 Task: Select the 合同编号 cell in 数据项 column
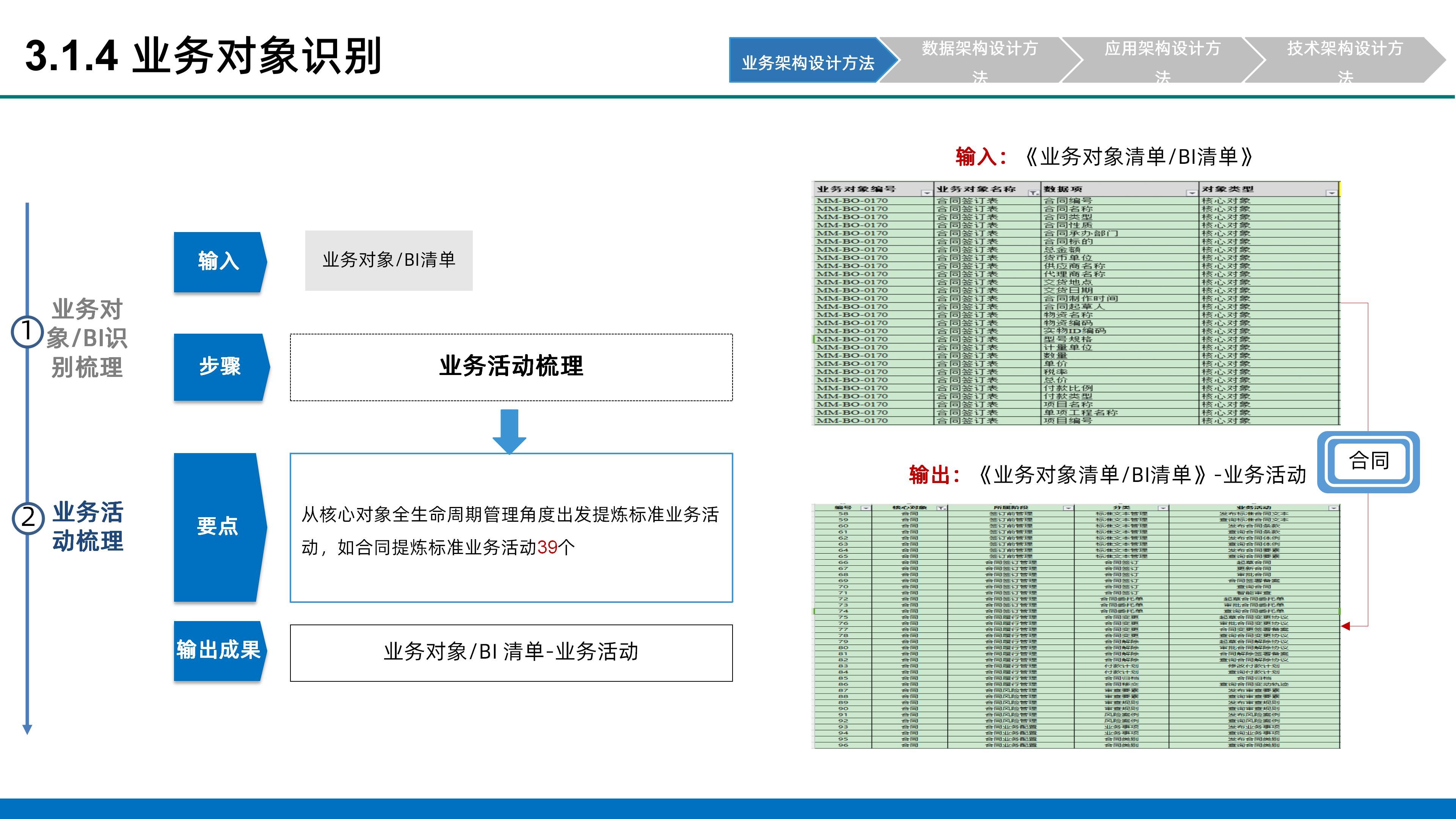tap(1120, 201)
